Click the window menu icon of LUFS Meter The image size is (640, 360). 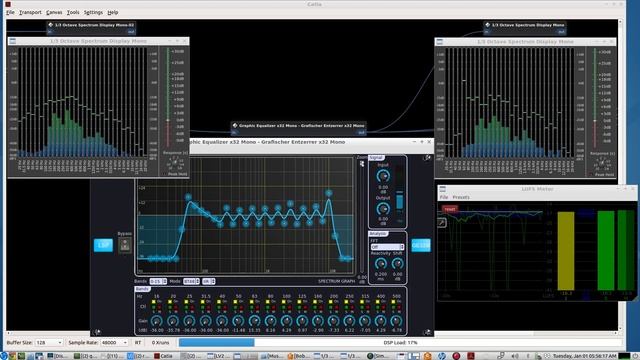pyautogui.click(x=443, y=189)
